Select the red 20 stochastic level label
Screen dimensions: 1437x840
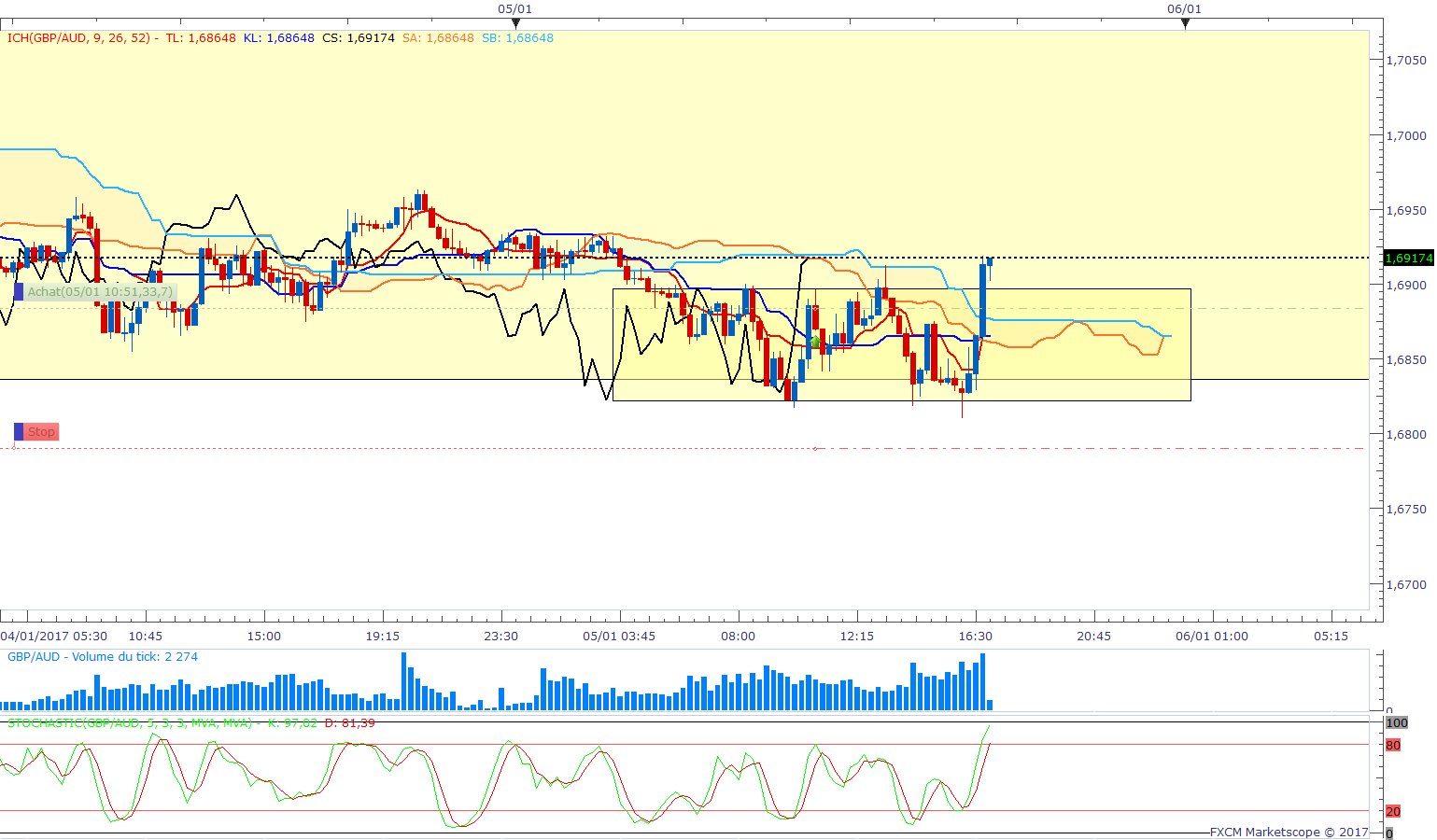click(x=1393, y=811)
